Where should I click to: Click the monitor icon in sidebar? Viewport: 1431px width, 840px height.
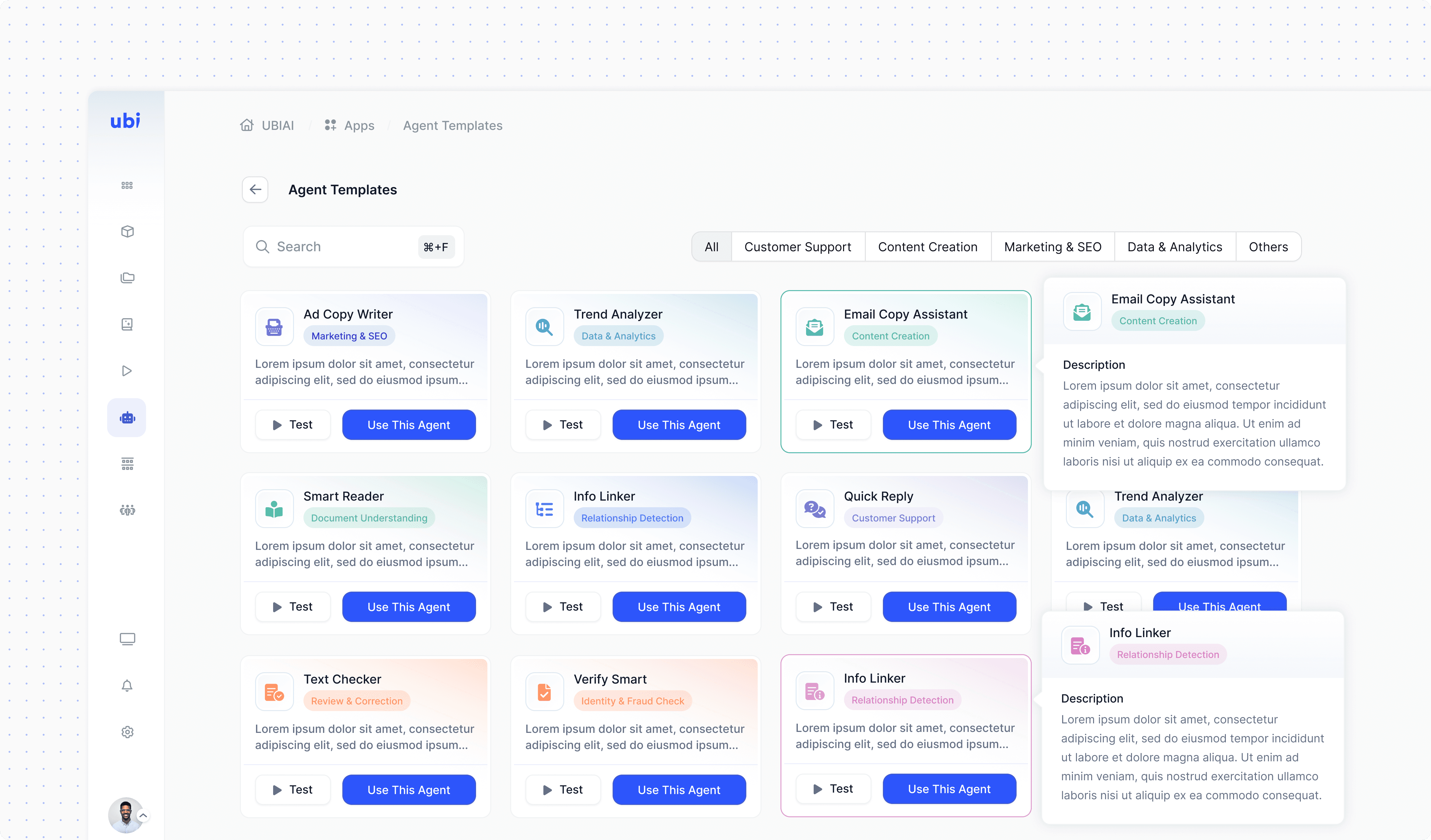tap(127, 639)
